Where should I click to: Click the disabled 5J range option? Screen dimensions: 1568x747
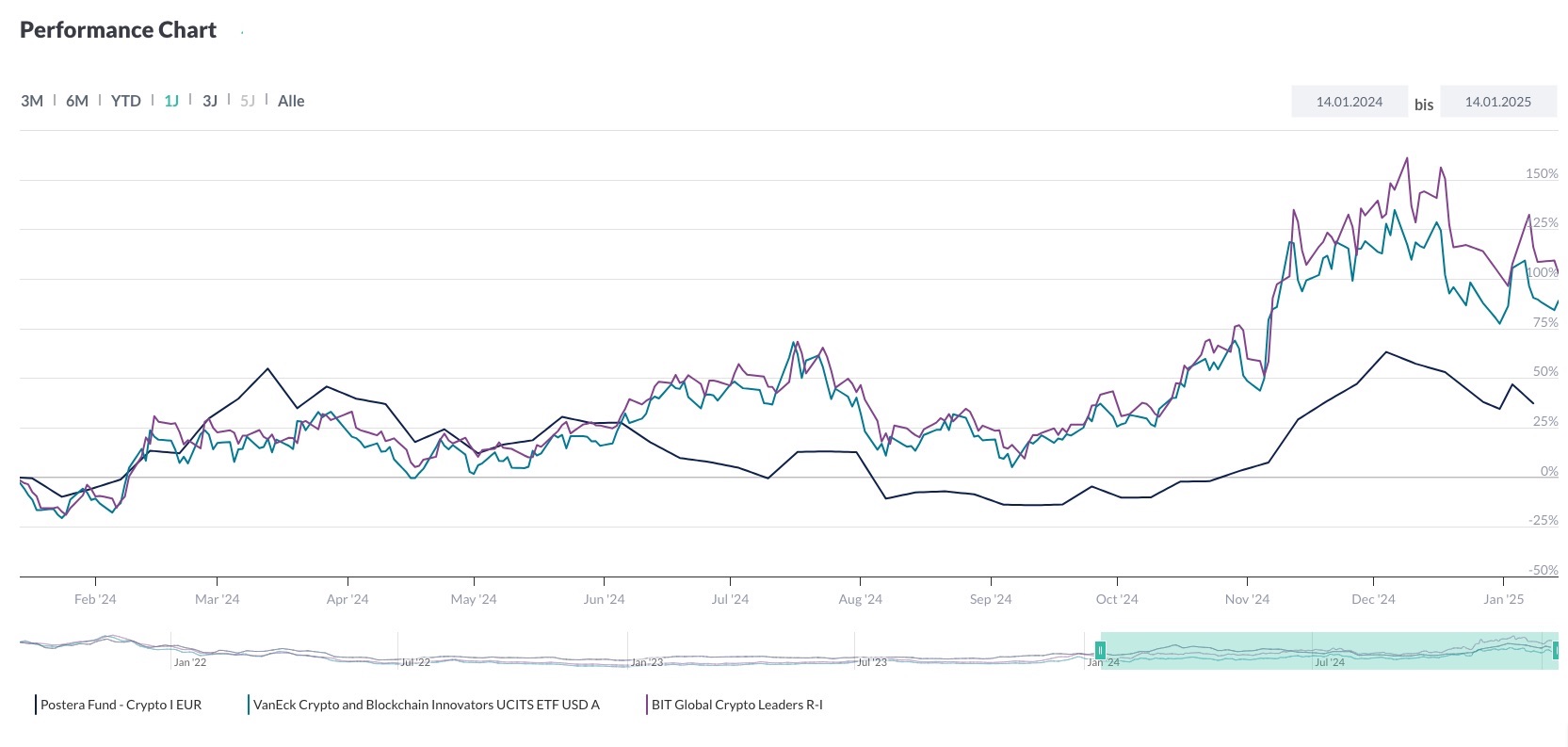(x=248, y=101)
